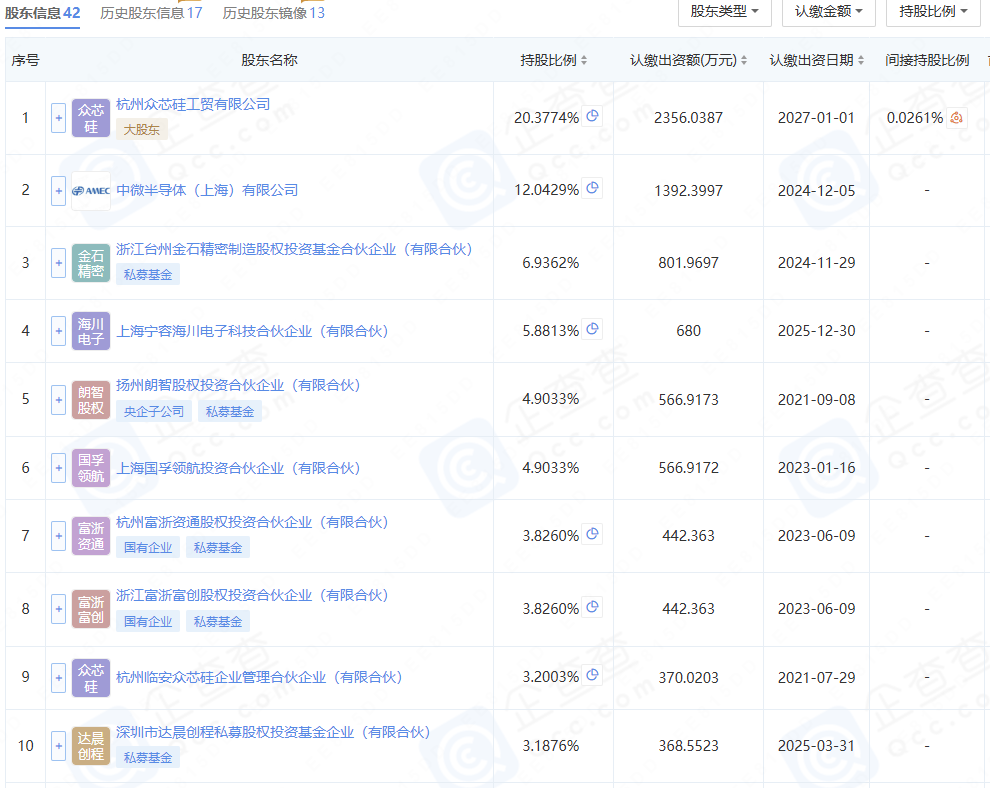
Task: Switch to 历史股东信息 17 tab
Action: click(x=151, y=13)
